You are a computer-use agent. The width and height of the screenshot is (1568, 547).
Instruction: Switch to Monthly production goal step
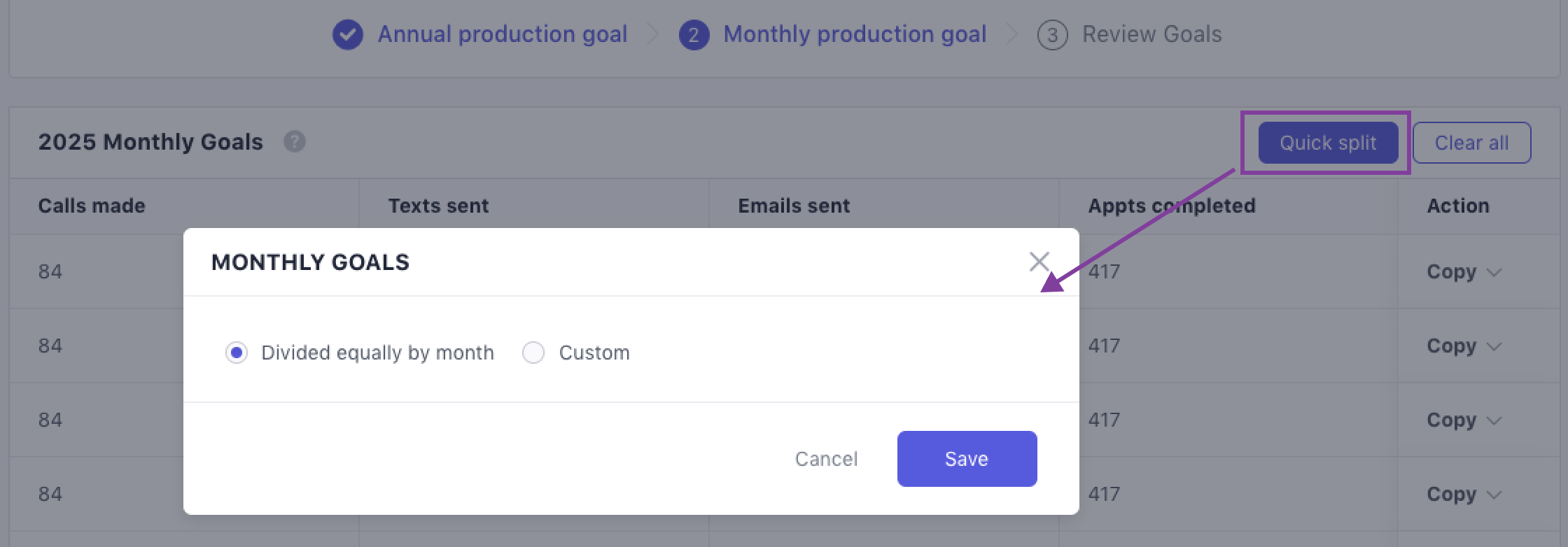(854, 34)
